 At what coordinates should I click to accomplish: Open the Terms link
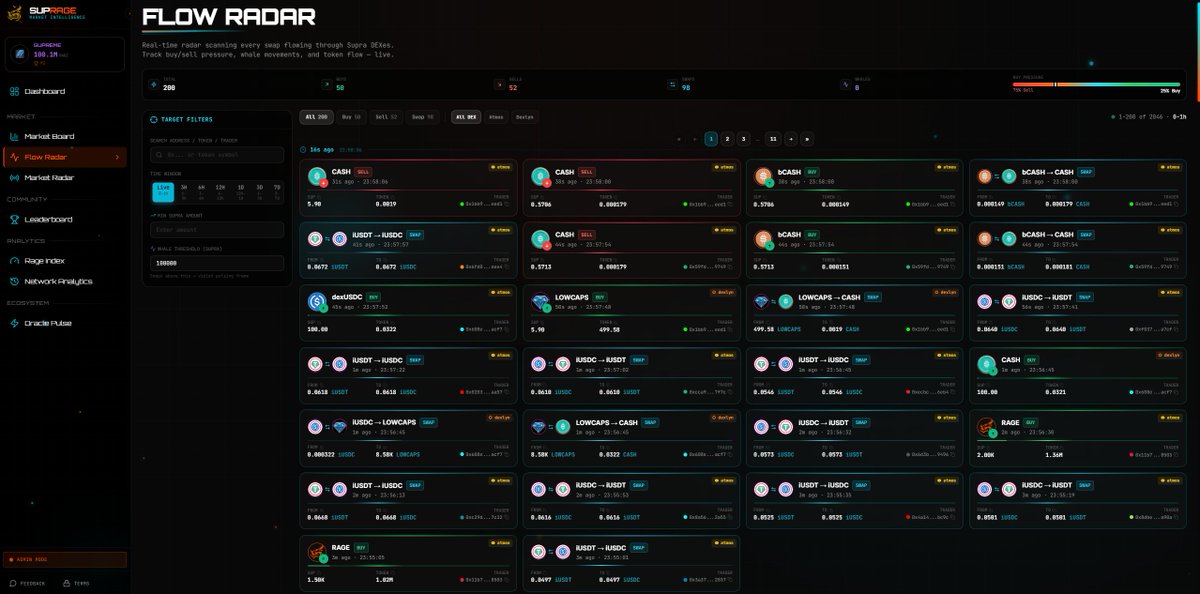[76, 583]
